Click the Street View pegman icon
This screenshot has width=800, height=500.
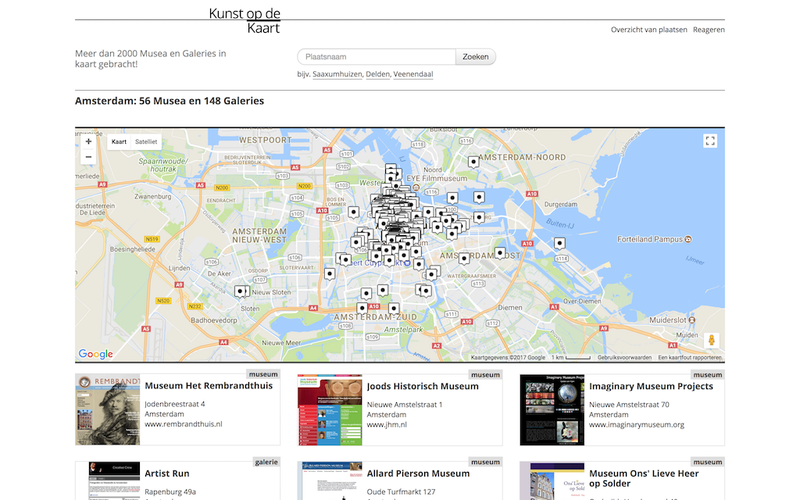[711, 340]
